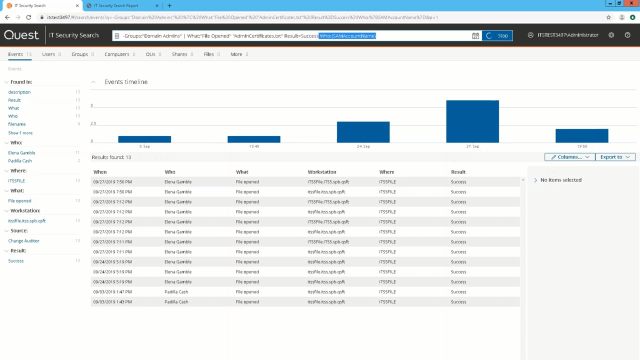The image size is (640, 360).
Task: Click the tallest timeline bar at 27 Sep
Action: pyautogui.click(x=472, y=121)
